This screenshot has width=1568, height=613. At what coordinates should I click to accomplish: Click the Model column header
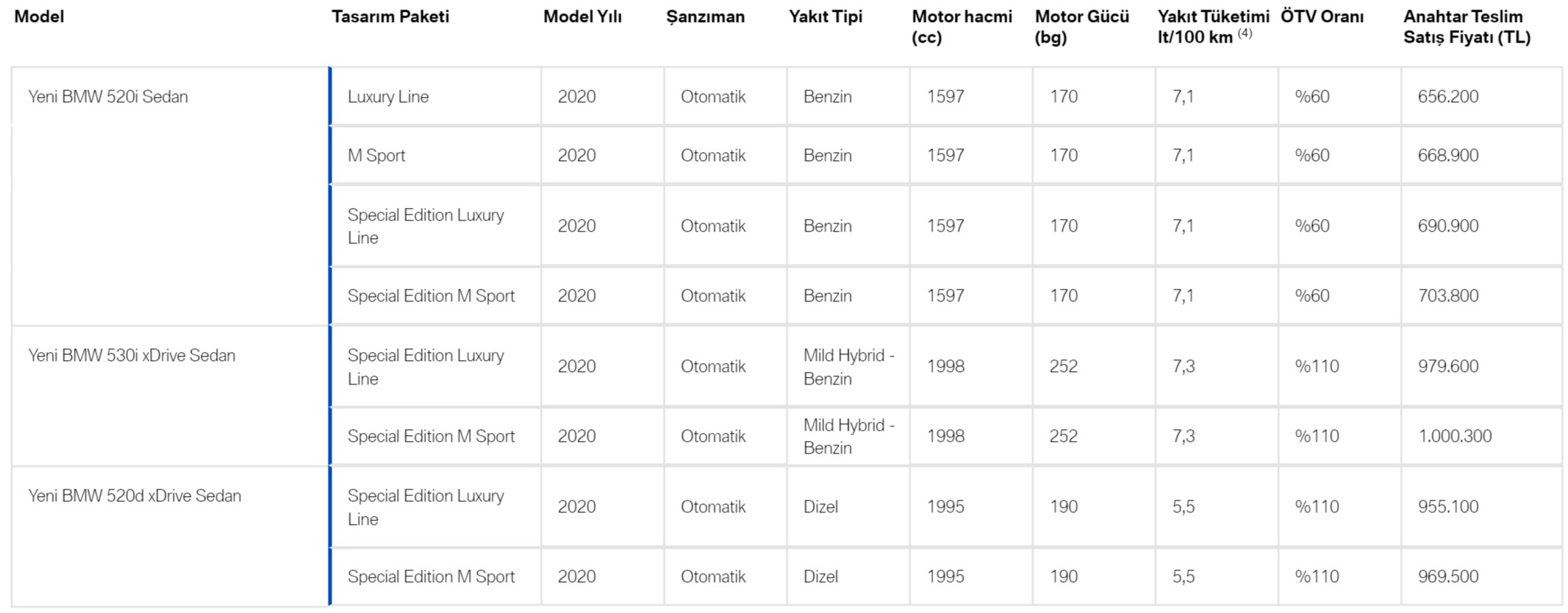(39, 16)
